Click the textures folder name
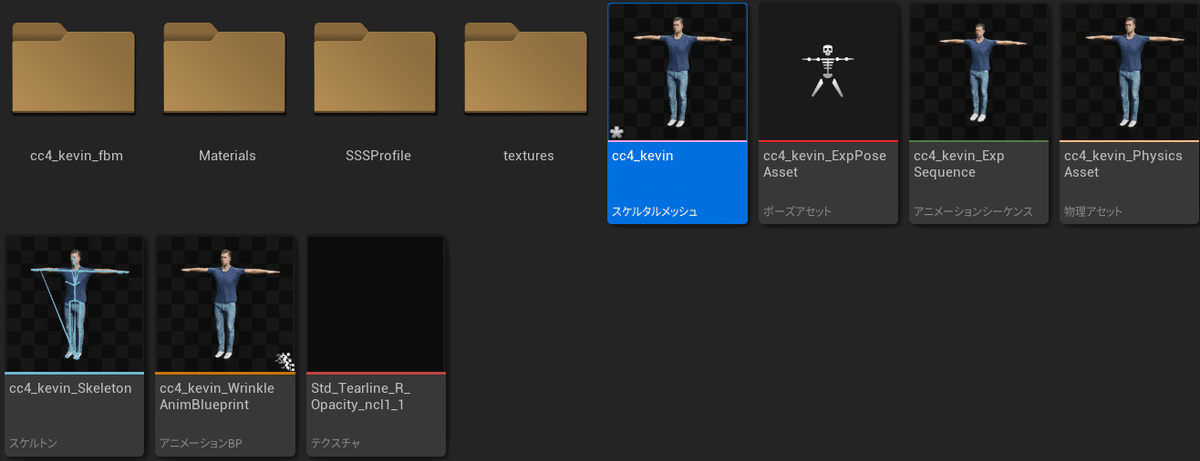 (x=528, y=156)
